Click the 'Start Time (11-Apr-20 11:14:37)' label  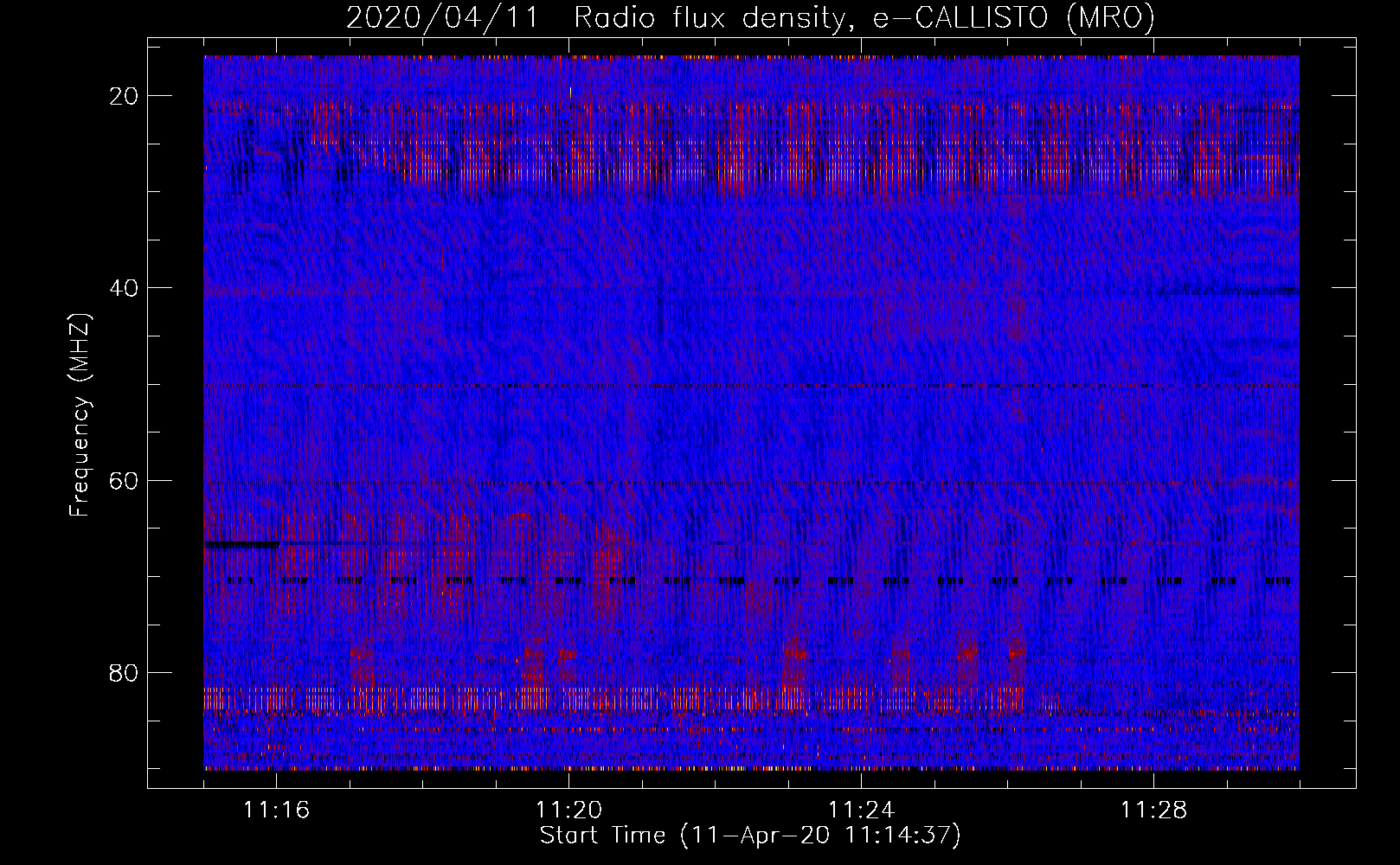tap(751, 836)
